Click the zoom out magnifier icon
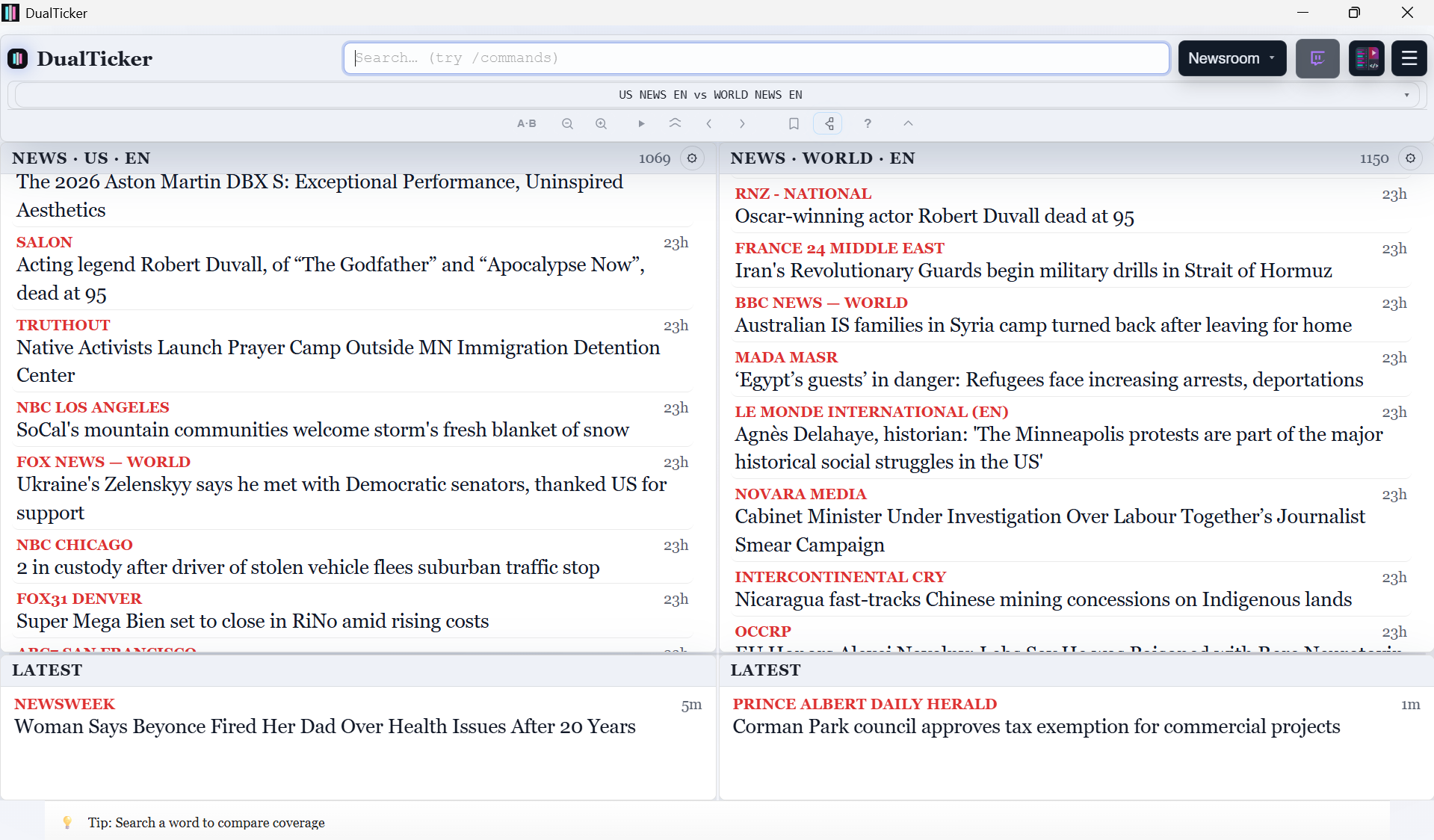Screen dimensions: 1434x840 point(567,123)
